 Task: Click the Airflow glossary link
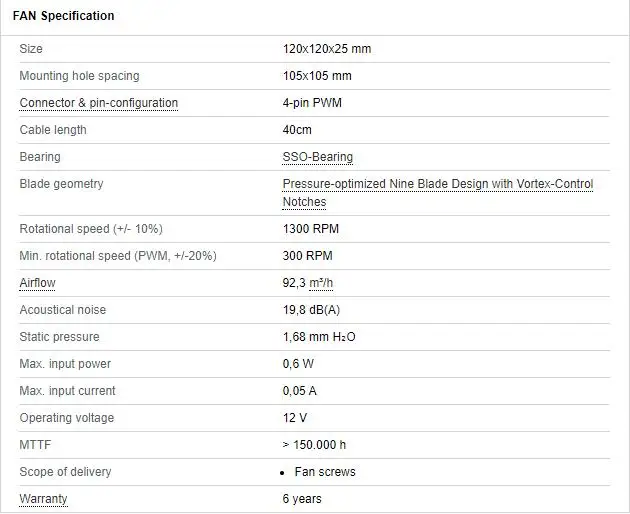(37, 283)
